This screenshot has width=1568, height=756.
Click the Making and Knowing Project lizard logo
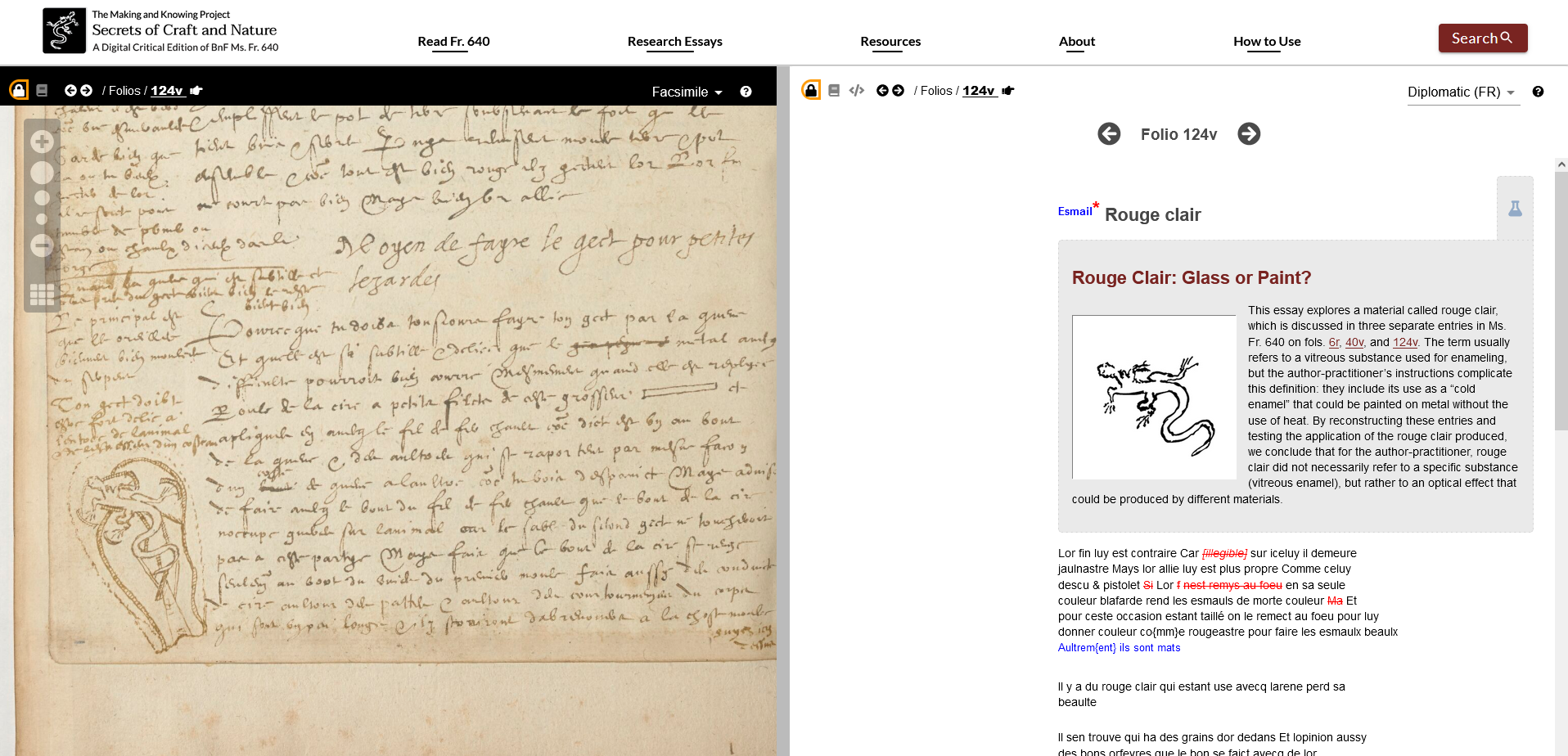click(x=64, y=31)
